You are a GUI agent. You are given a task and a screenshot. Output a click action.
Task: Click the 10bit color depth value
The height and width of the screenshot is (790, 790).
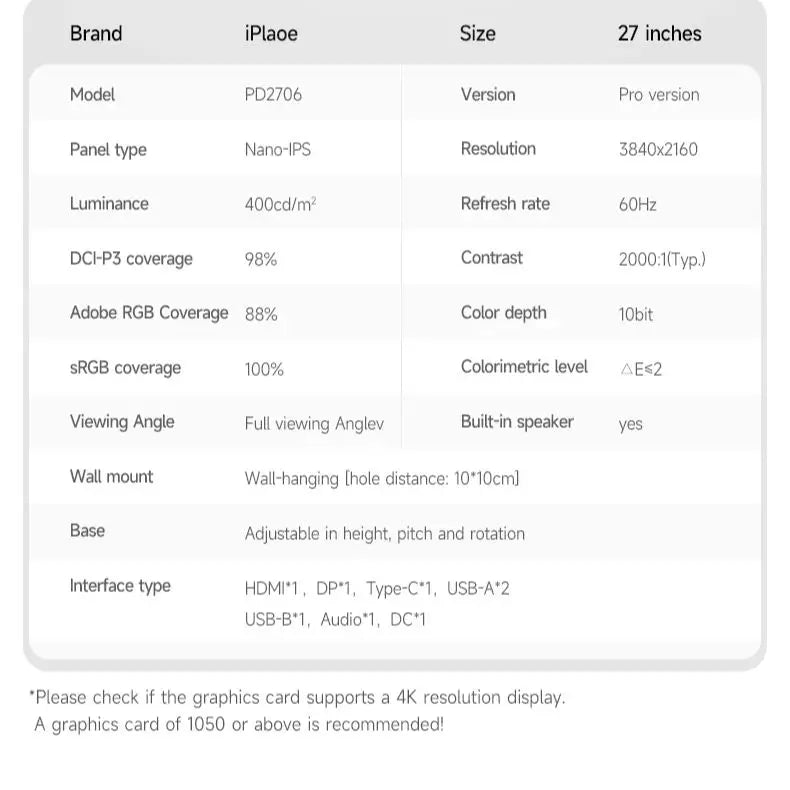[x=636, y=314]
